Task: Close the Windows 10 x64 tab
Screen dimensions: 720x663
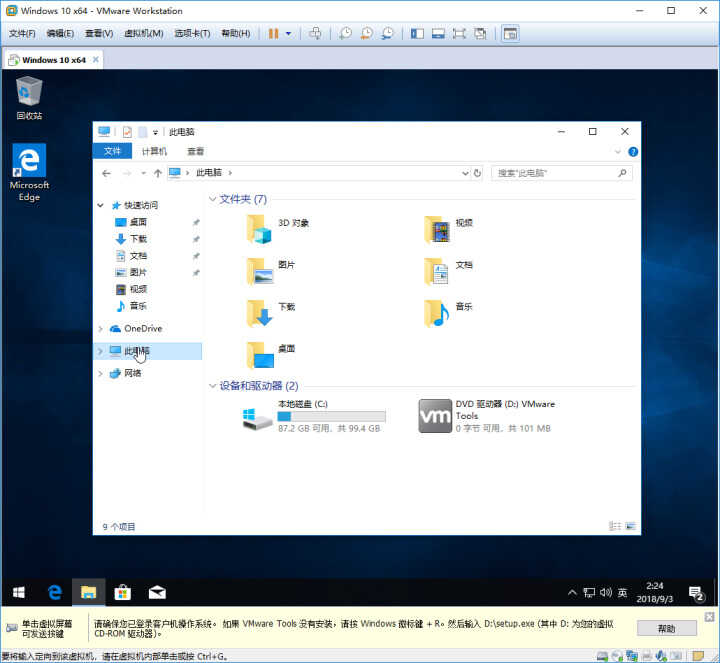Action: pyautogui.click(x=96, y=60)
